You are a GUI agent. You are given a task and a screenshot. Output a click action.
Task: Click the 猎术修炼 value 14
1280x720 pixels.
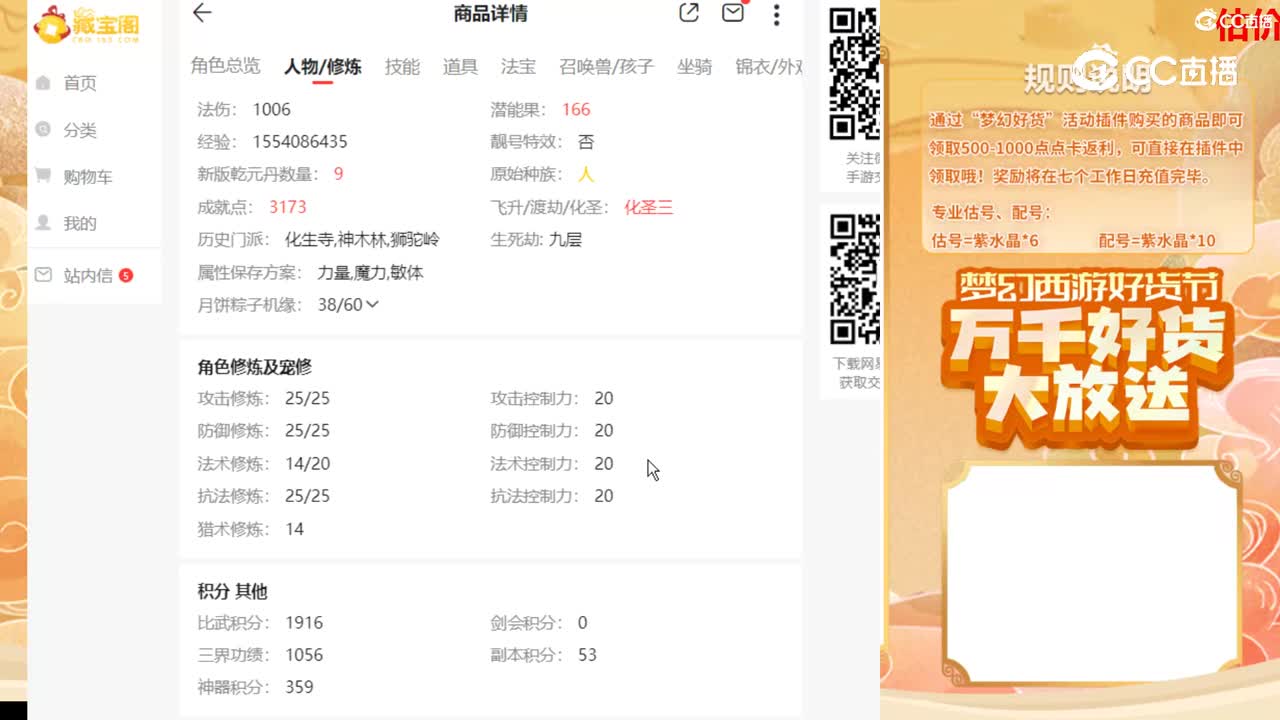[294, 529]
